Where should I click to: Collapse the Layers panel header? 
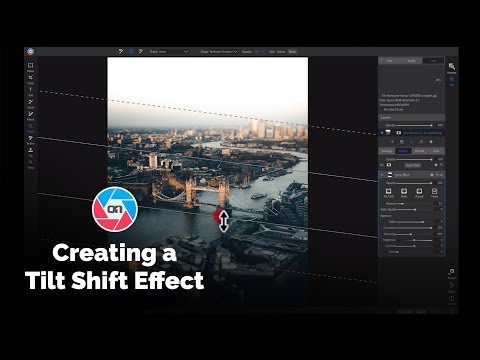pos(411,118)
